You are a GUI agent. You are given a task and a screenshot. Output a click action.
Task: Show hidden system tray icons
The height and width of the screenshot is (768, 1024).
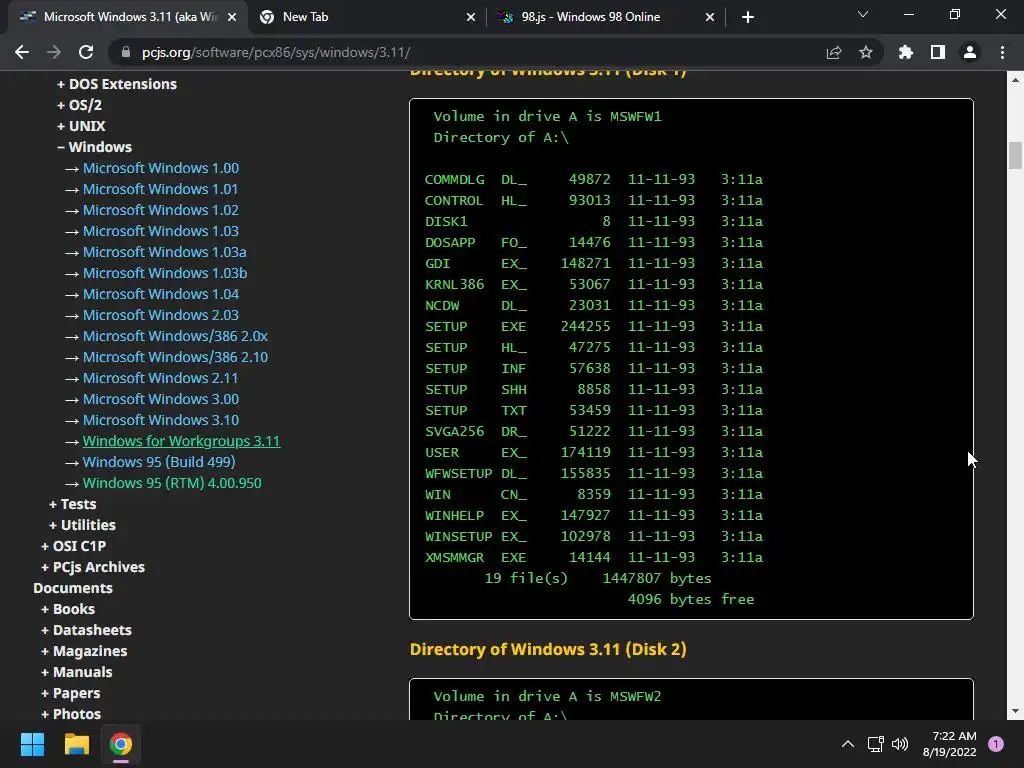point(848,744)
